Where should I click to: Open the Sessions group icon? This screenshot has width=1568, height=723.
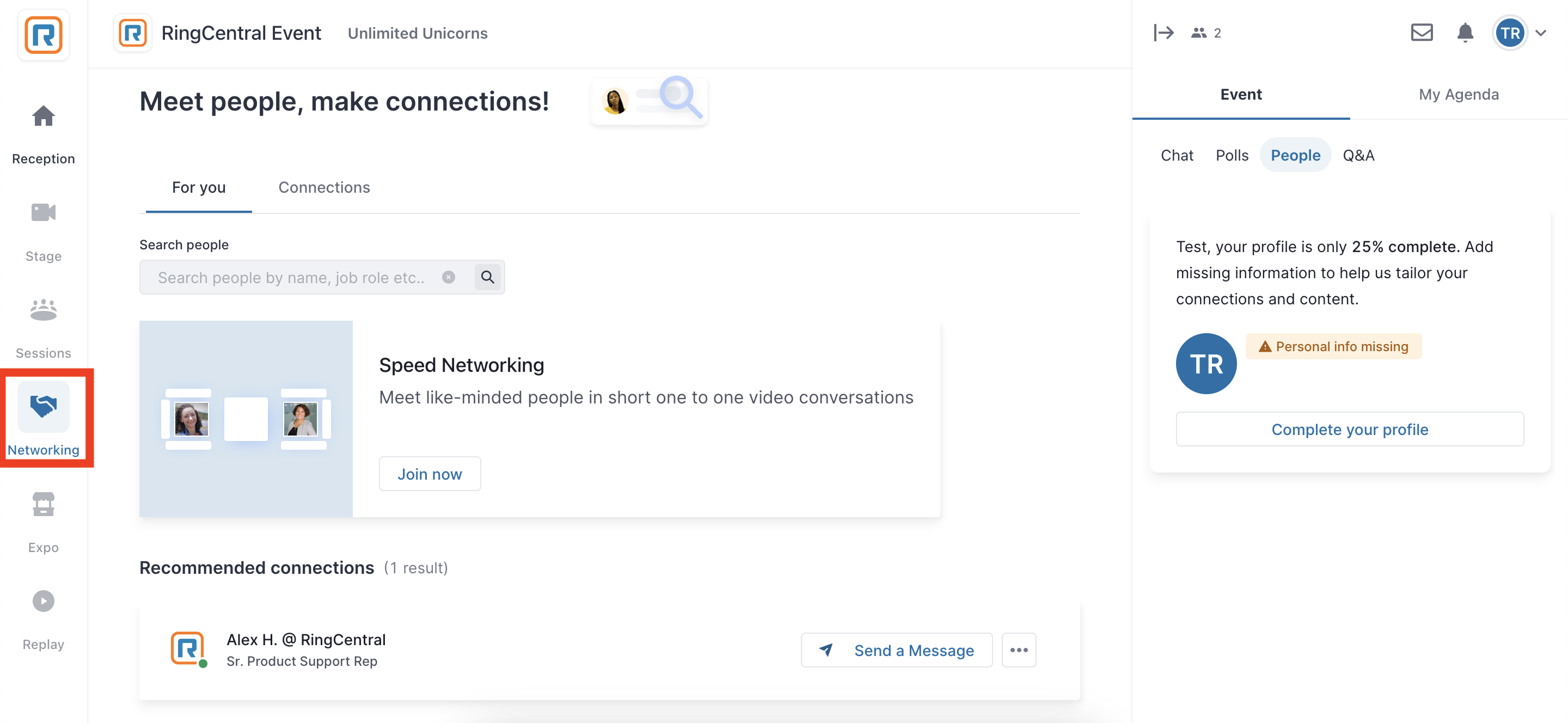click(43, 310)
